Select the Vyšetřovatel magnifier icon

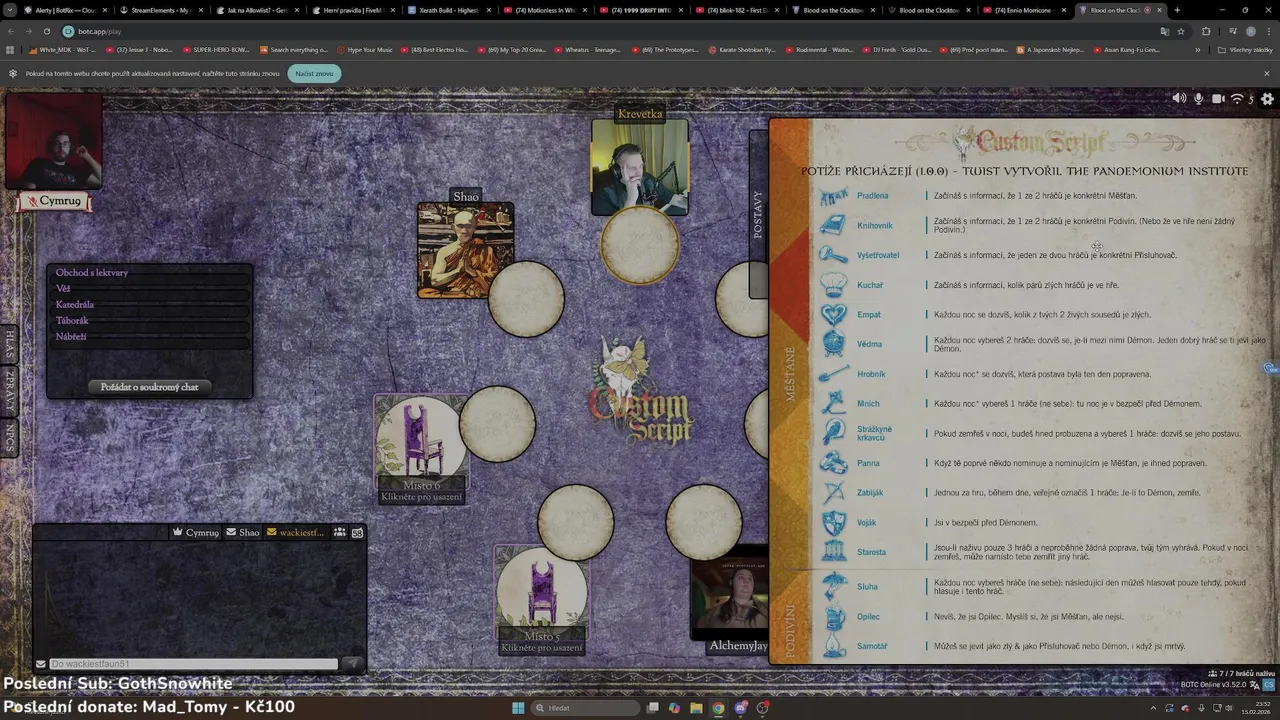click(833, 255)
